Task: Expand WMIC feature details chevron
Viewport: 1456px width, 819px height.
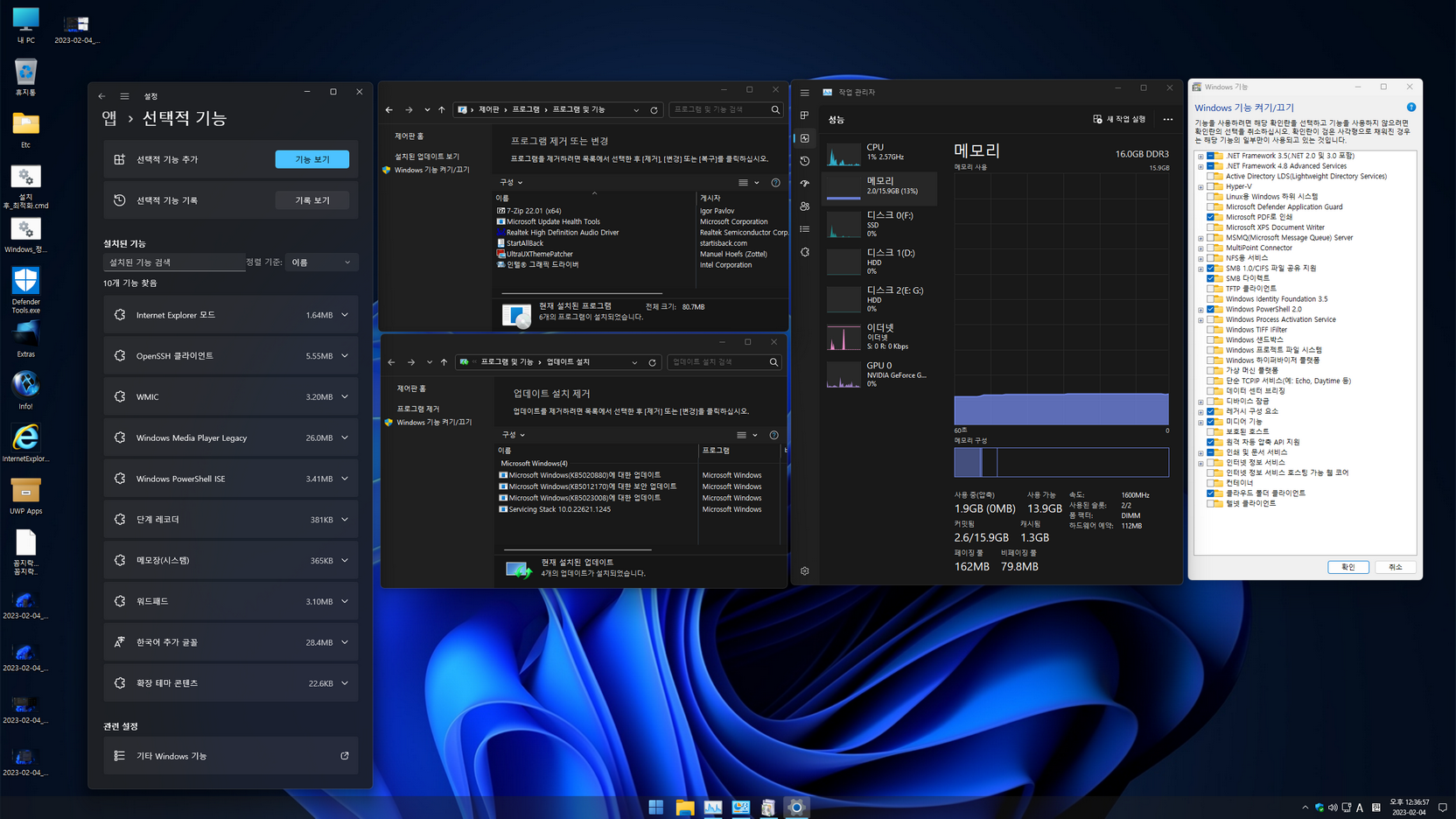Action: point(345,397)
